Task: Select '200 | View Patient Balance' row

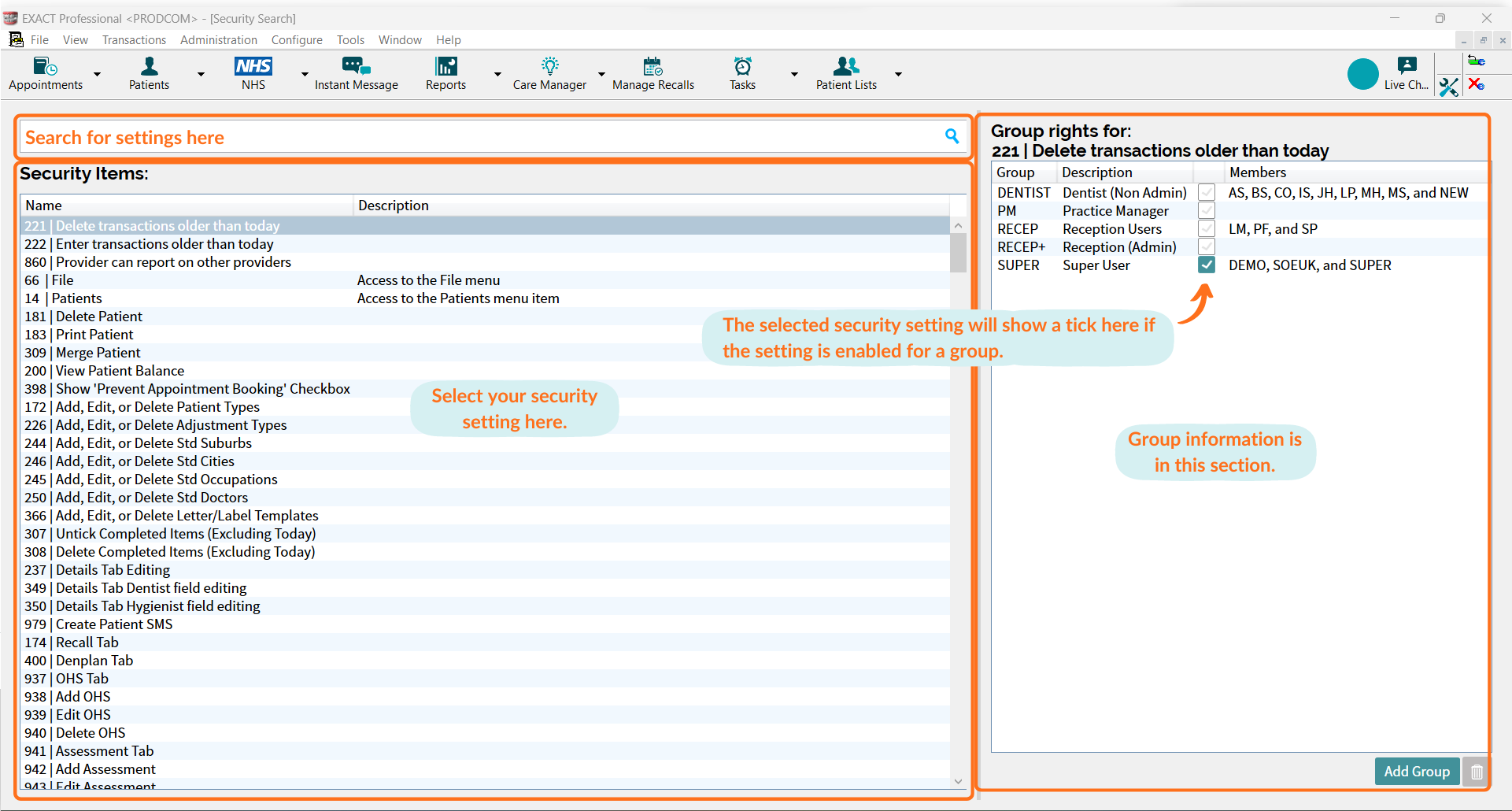Action: point(485,371)
